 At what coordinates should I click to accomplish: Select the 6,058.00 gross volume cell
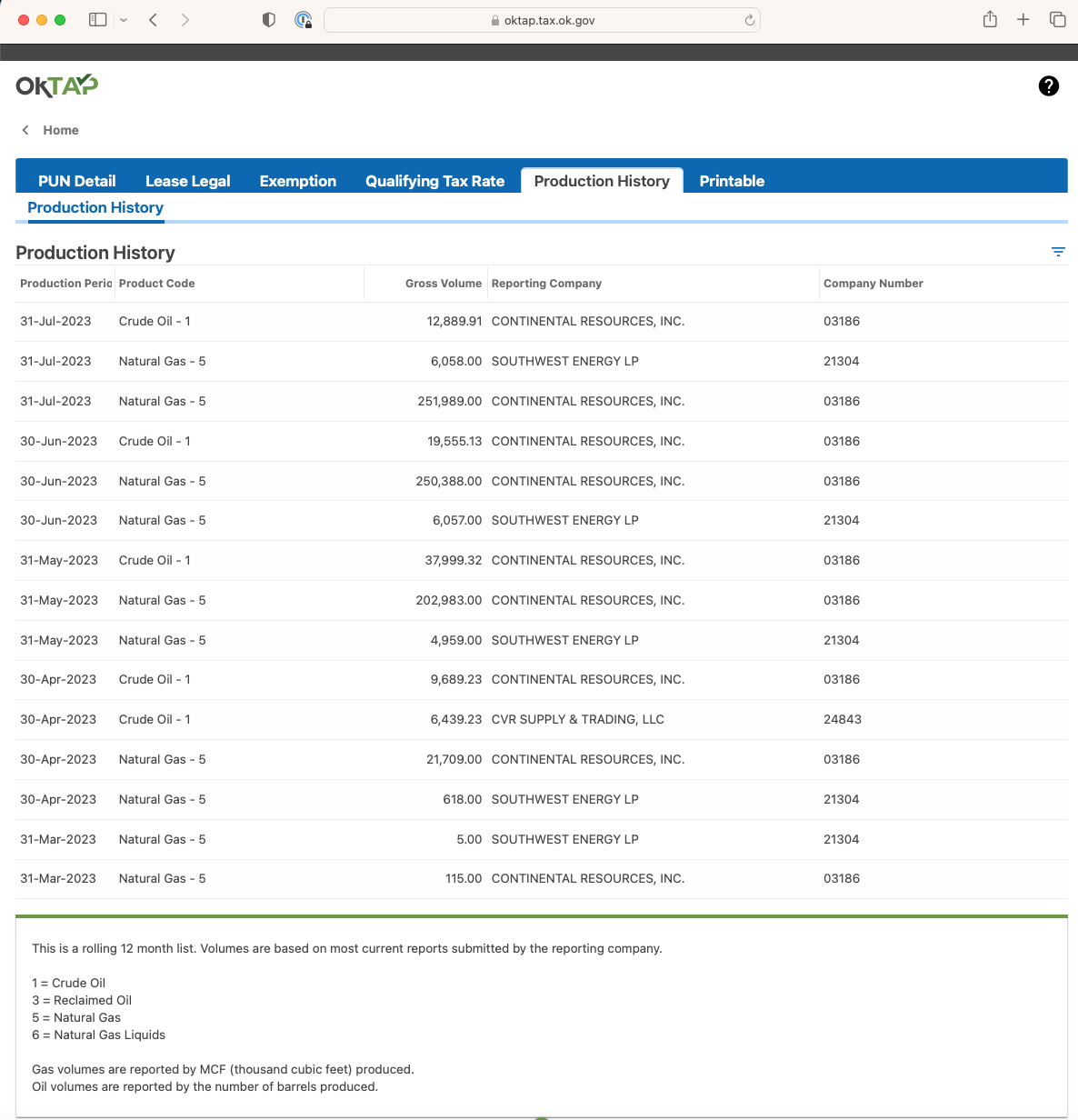456,361
